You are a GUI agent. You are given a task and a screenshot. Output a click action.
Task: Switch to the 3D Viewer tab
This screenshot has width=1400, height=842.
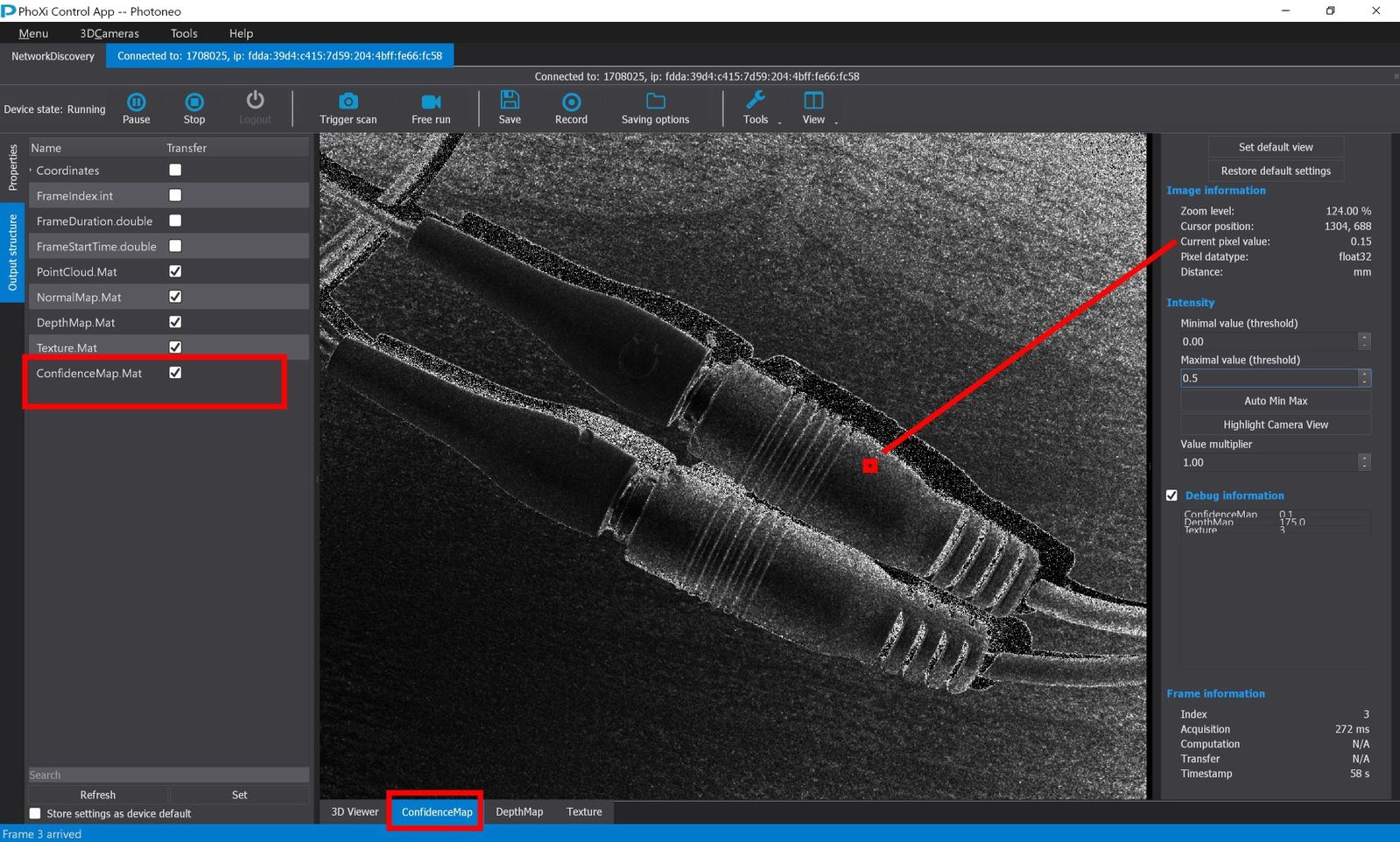[355, 811]
